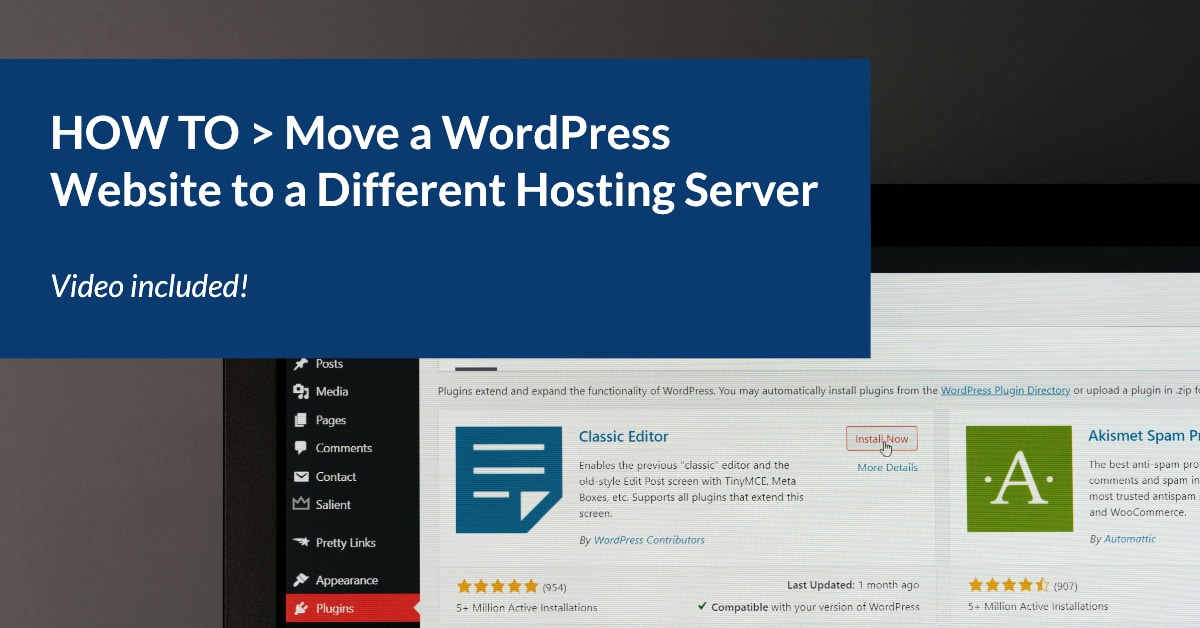Open the Automattic author link
The width and height of the screenshot is (1200, 628).
[1130, 539]
